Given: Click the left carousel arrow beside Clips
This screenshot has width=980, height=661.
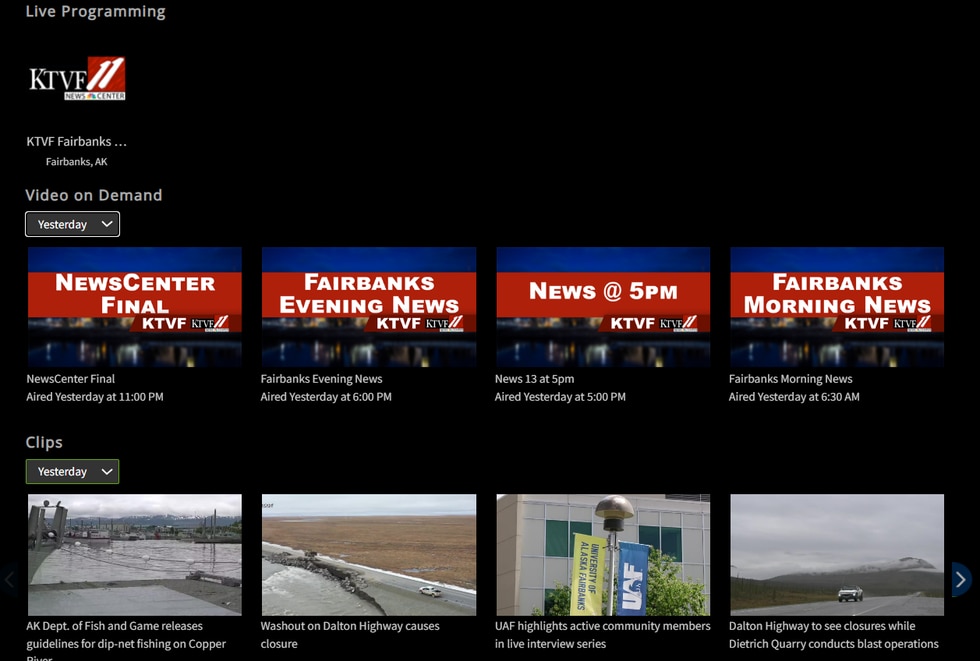Looking at the screenshot, I should (x=10, y=579).
